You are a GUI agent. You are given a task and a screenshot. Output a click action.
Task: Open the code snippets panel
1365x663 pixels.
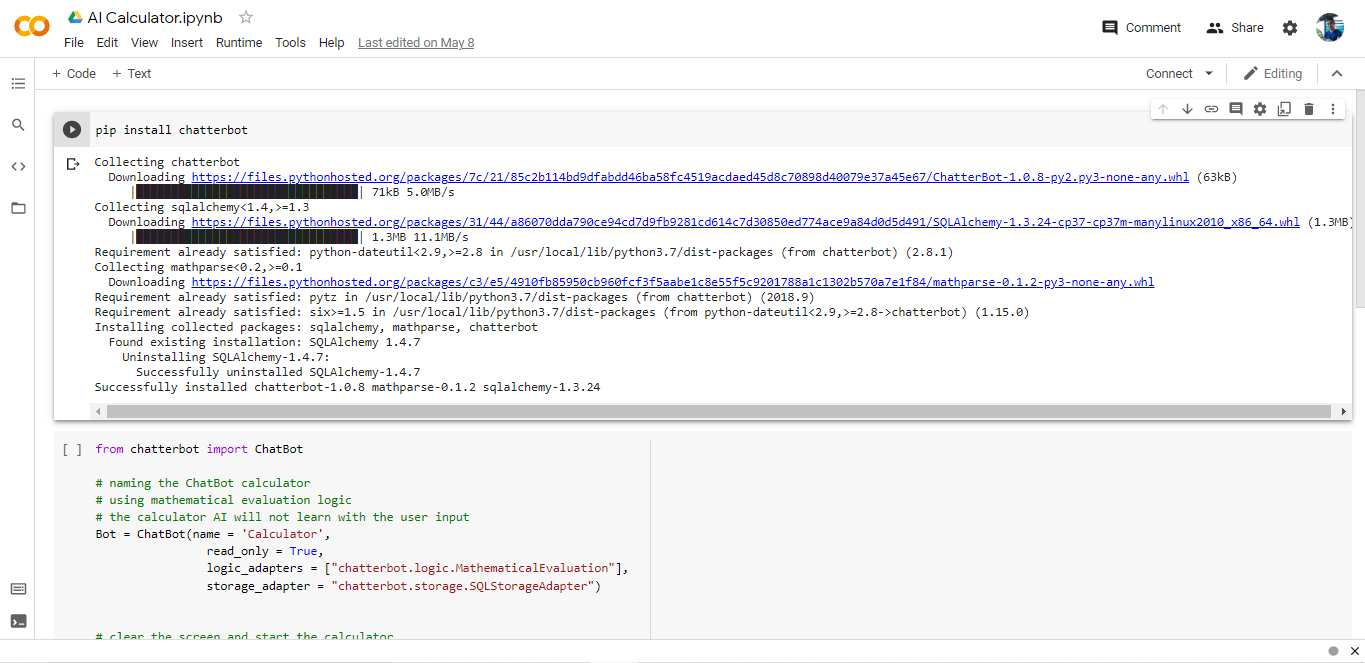tap(18, 166)
